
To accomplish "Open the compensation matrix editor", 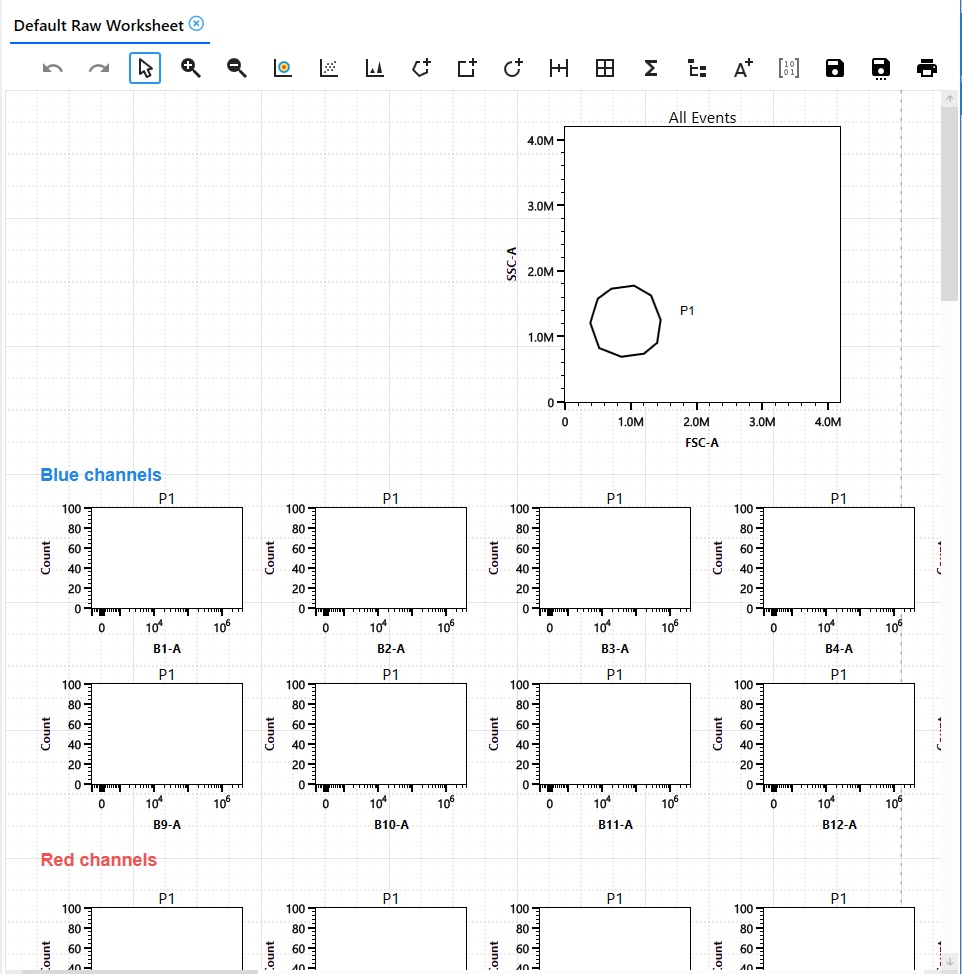I will point(788,68).
